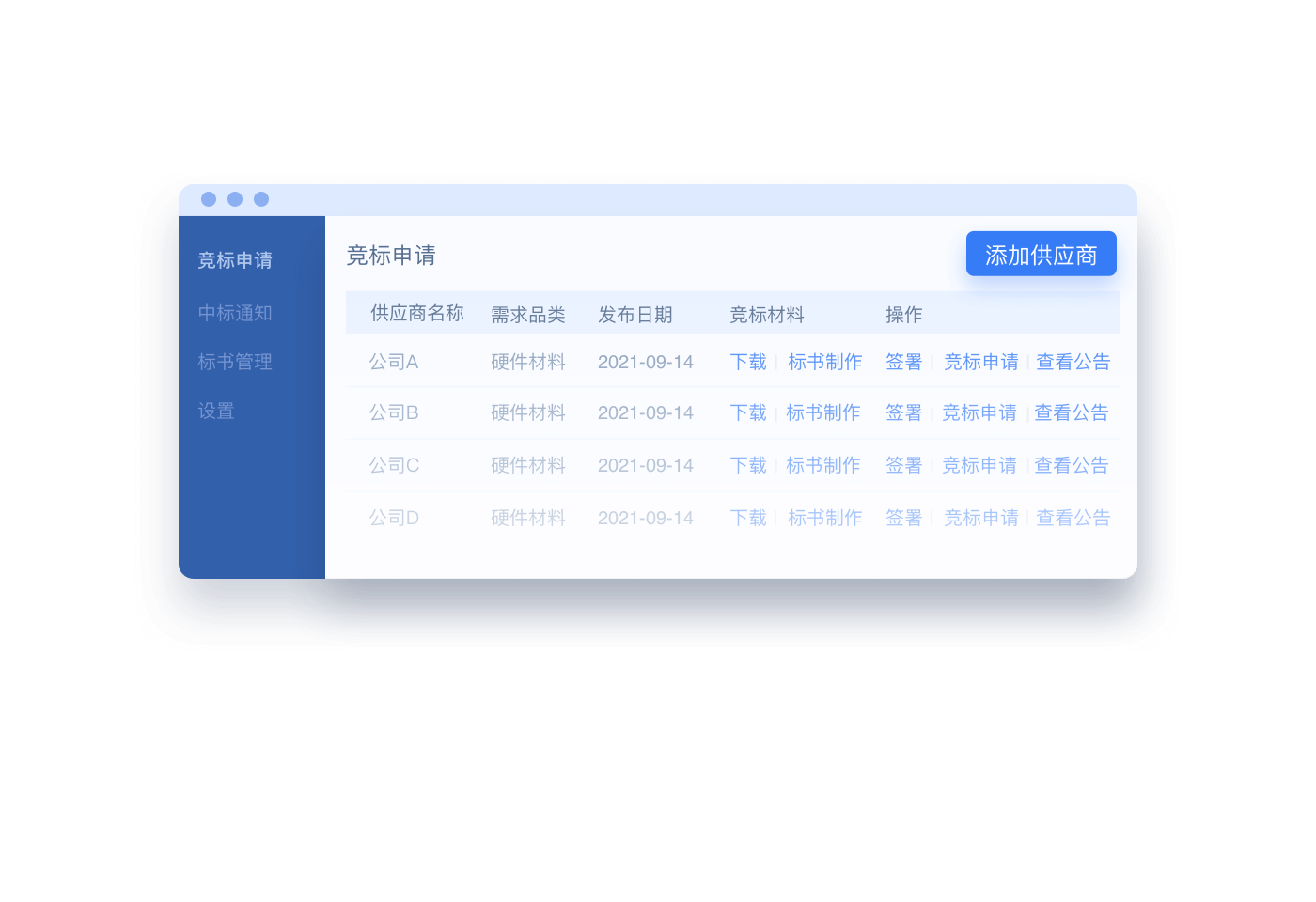Open 查看公告 for 公司A
The image size is (1316, 902).
pyautogui.click(x=1073, y=362)
